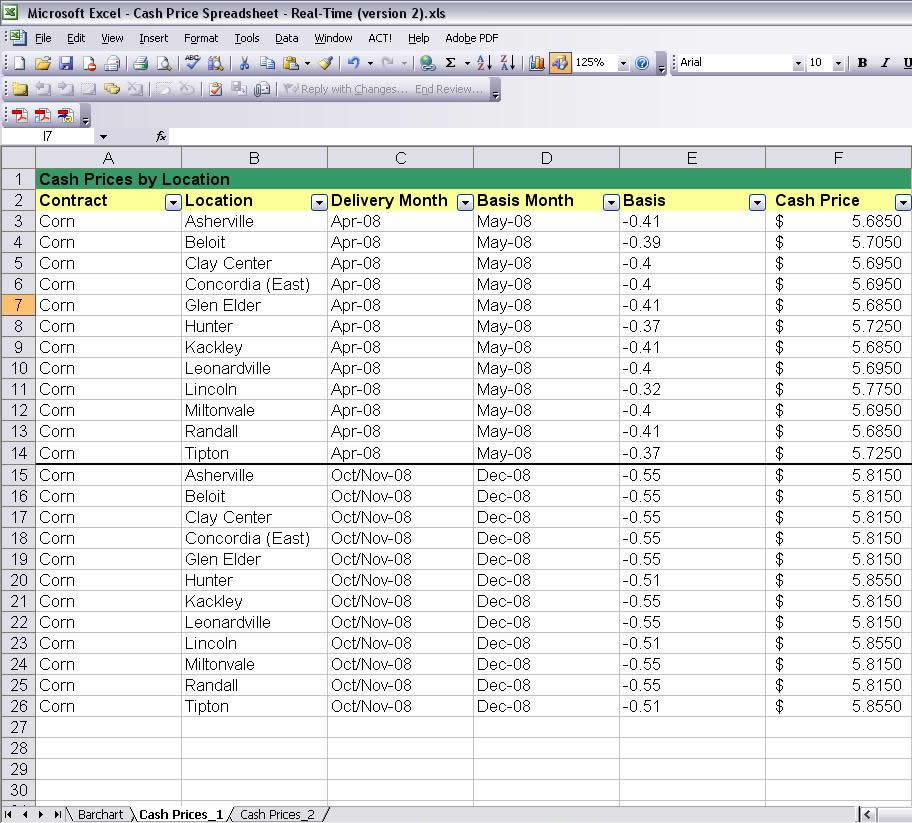The width and height of the screenshot is (912, 823).
Task: Open the Data menu
Action: click(x=286, y=38)
